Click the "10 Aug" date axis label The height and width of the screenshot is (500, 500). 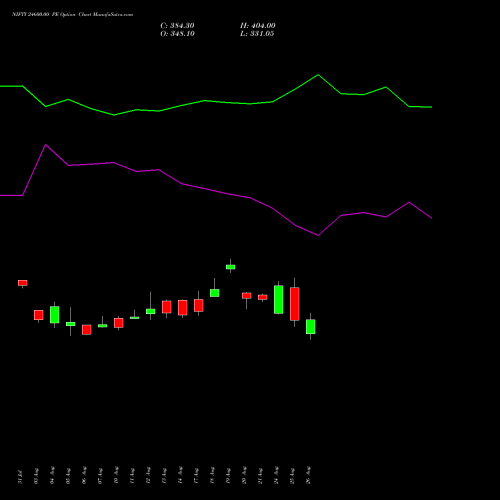click(x=117, y=476)
